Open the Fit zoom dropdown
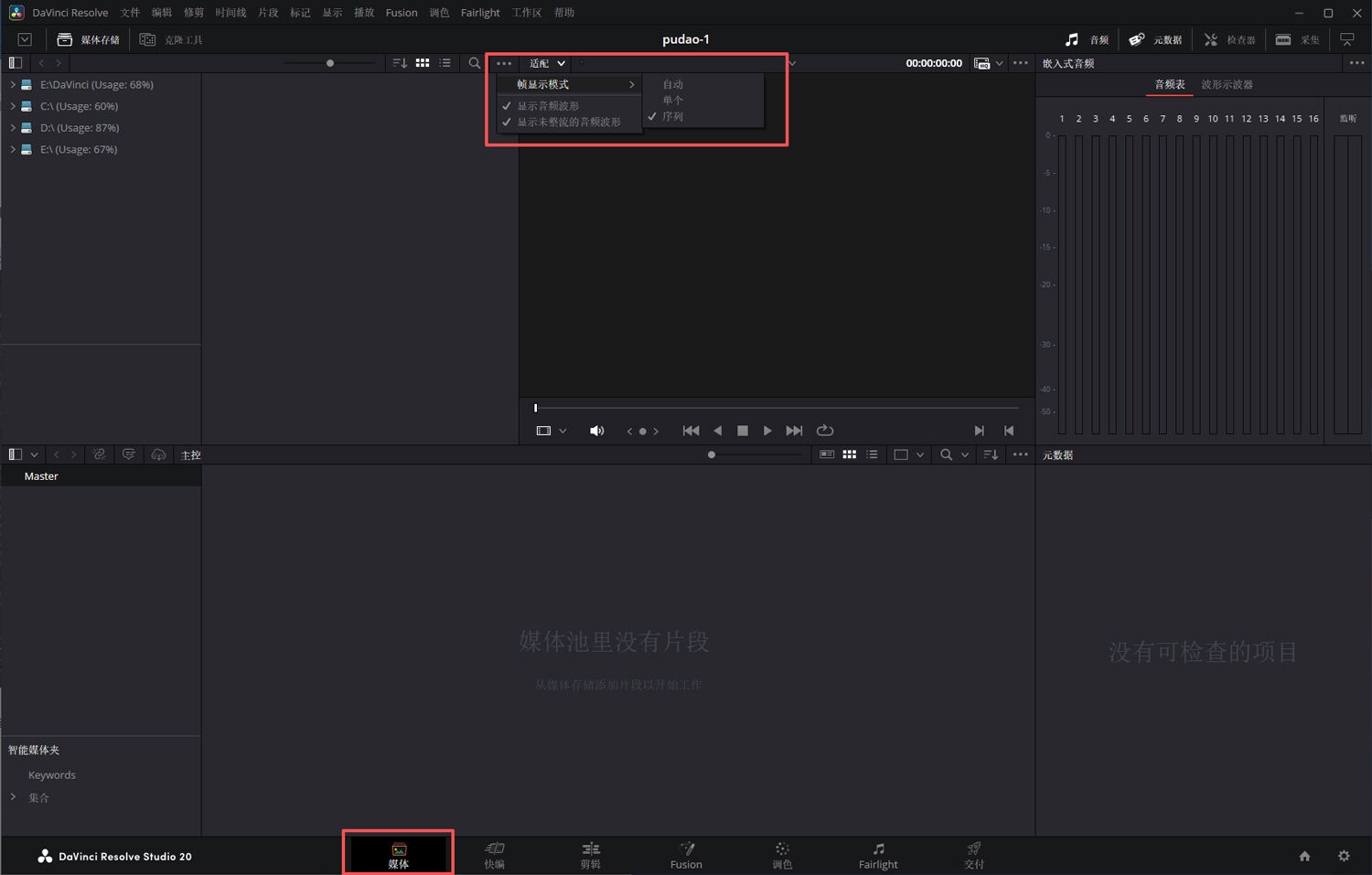1372x875 pixels. click(547, 63)
